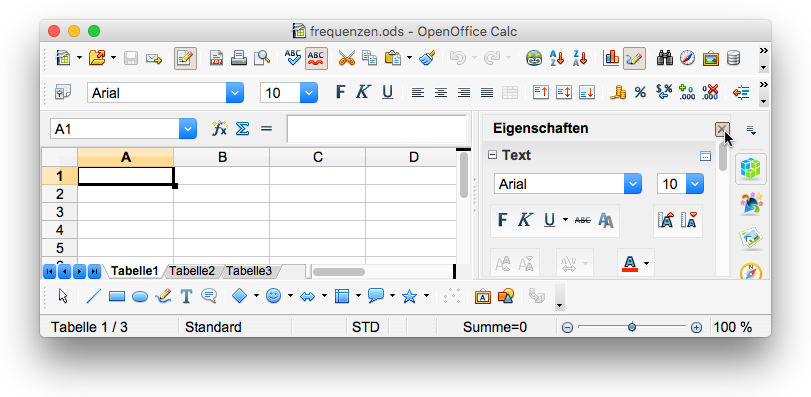Image resolution: width=811 pixels, height=397 pixels.
Task: Delete decimal place icon
Action: point(710,93)
